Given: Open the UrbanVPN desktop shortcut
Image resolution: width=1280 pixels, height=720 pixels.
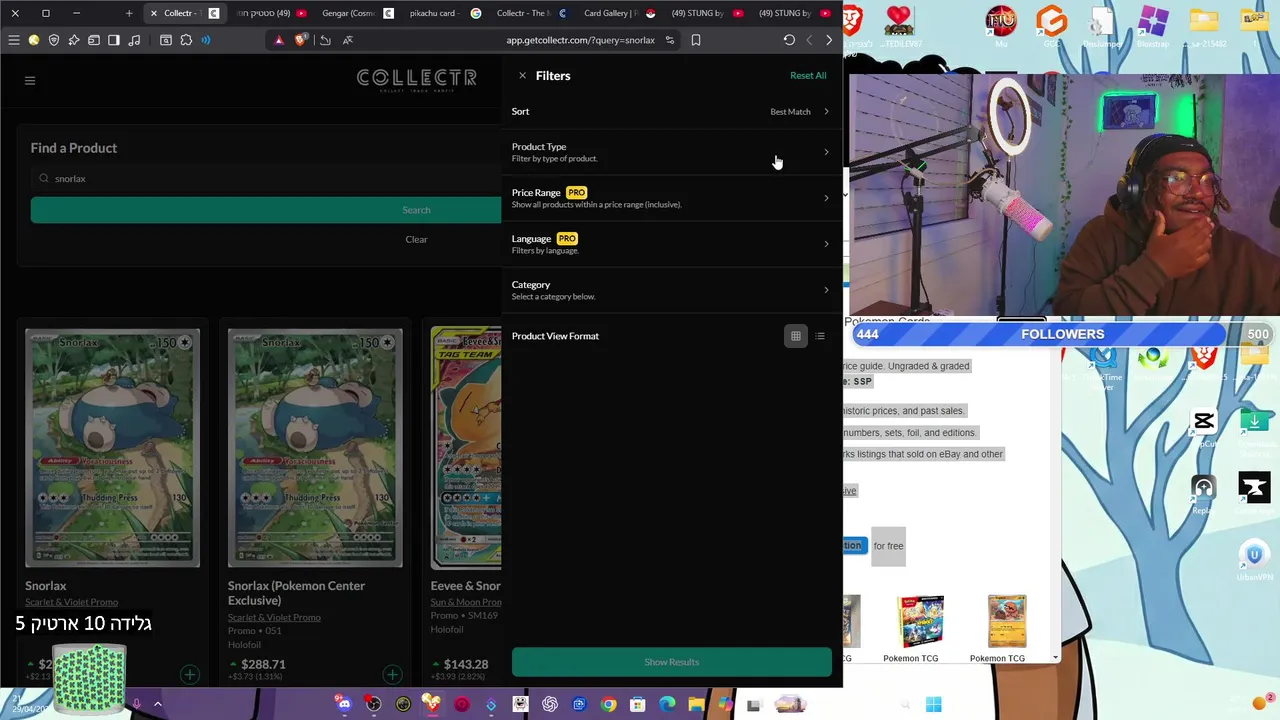Looking at the screenshot, I should (x=1254, y=560).
